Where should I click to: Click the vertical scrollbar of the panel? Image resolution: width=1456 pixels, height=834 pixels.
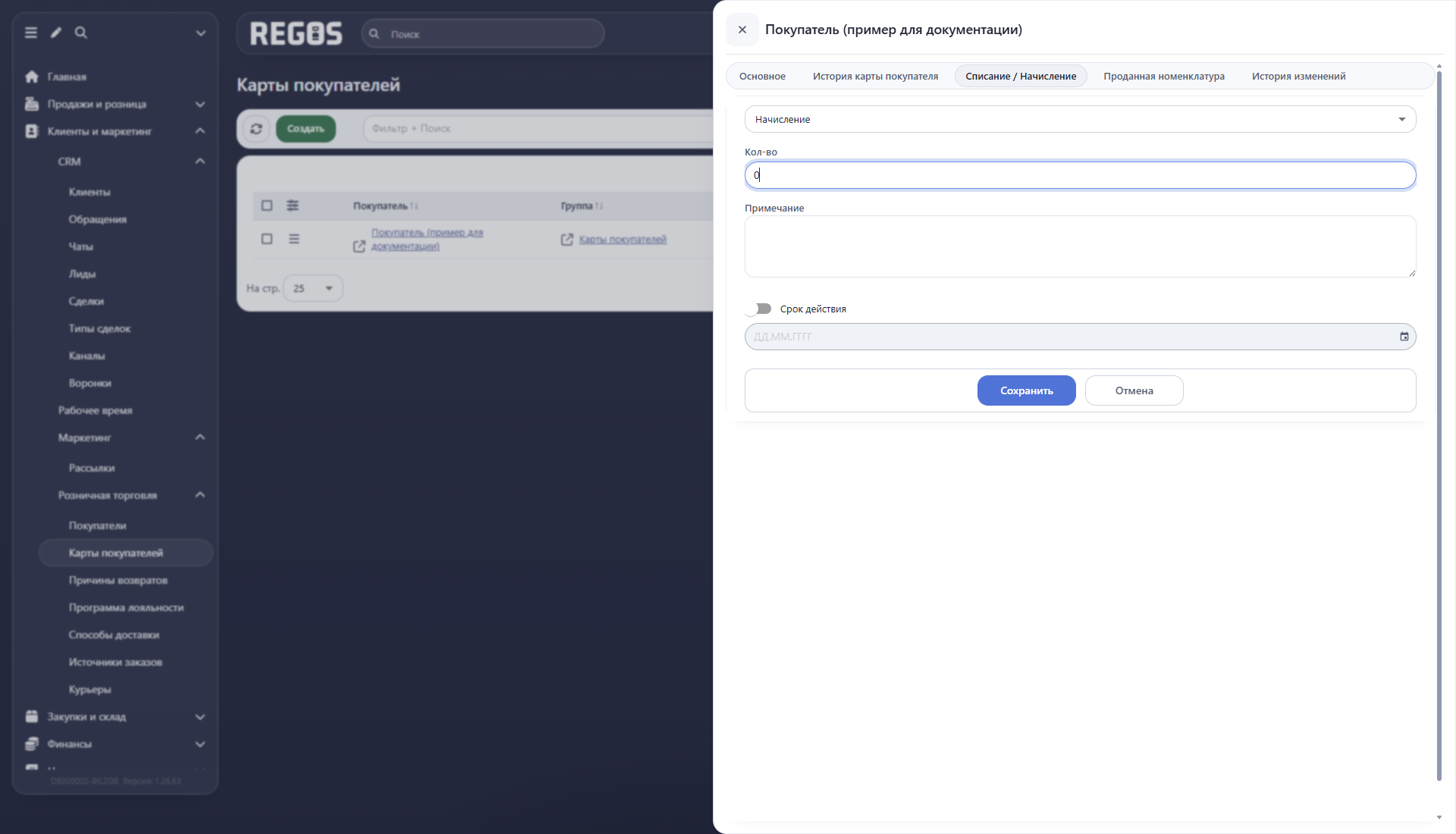click(x=1439, y=425)
